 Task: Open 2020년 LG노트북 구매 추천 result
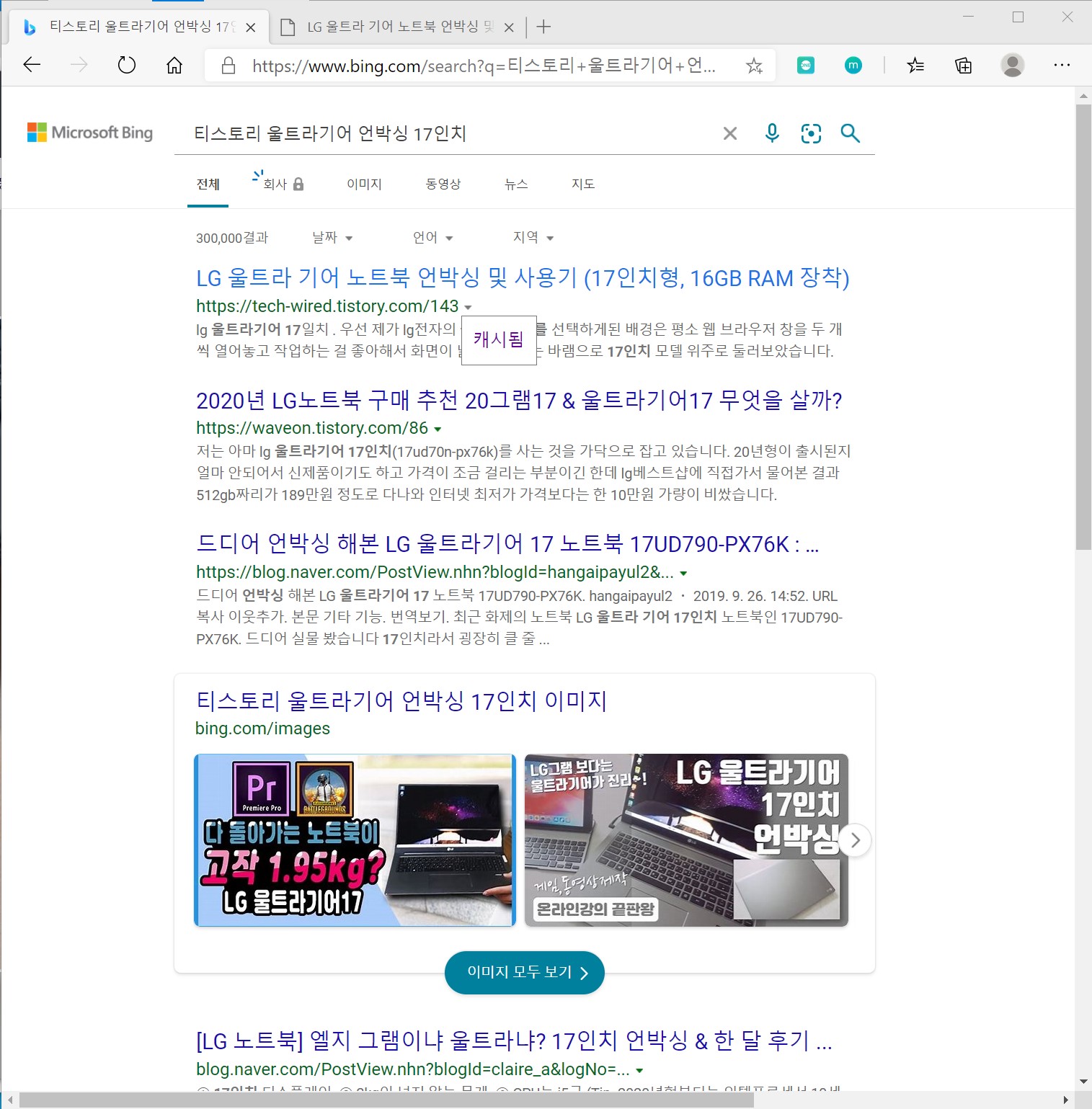pos(519,400)
